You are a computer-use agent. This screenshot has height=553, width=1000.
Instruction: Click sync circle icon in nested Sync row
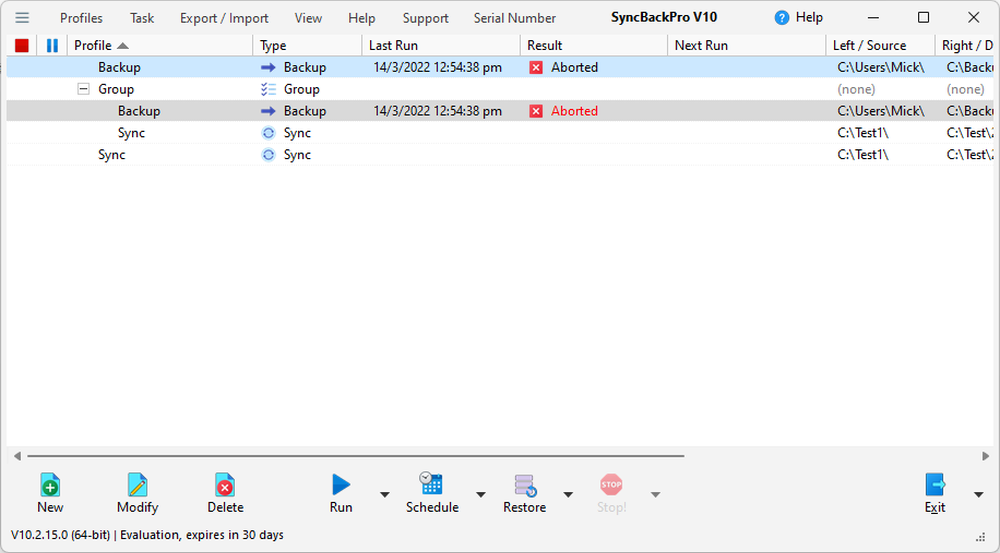coord(268,133)
